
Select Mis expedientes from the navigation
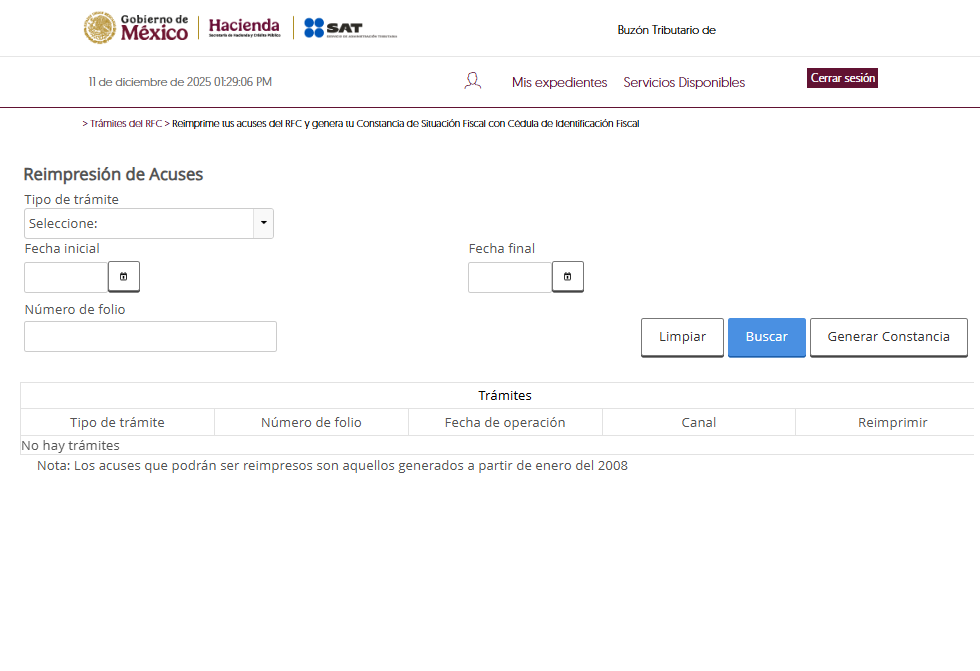(x=559, y=82)
